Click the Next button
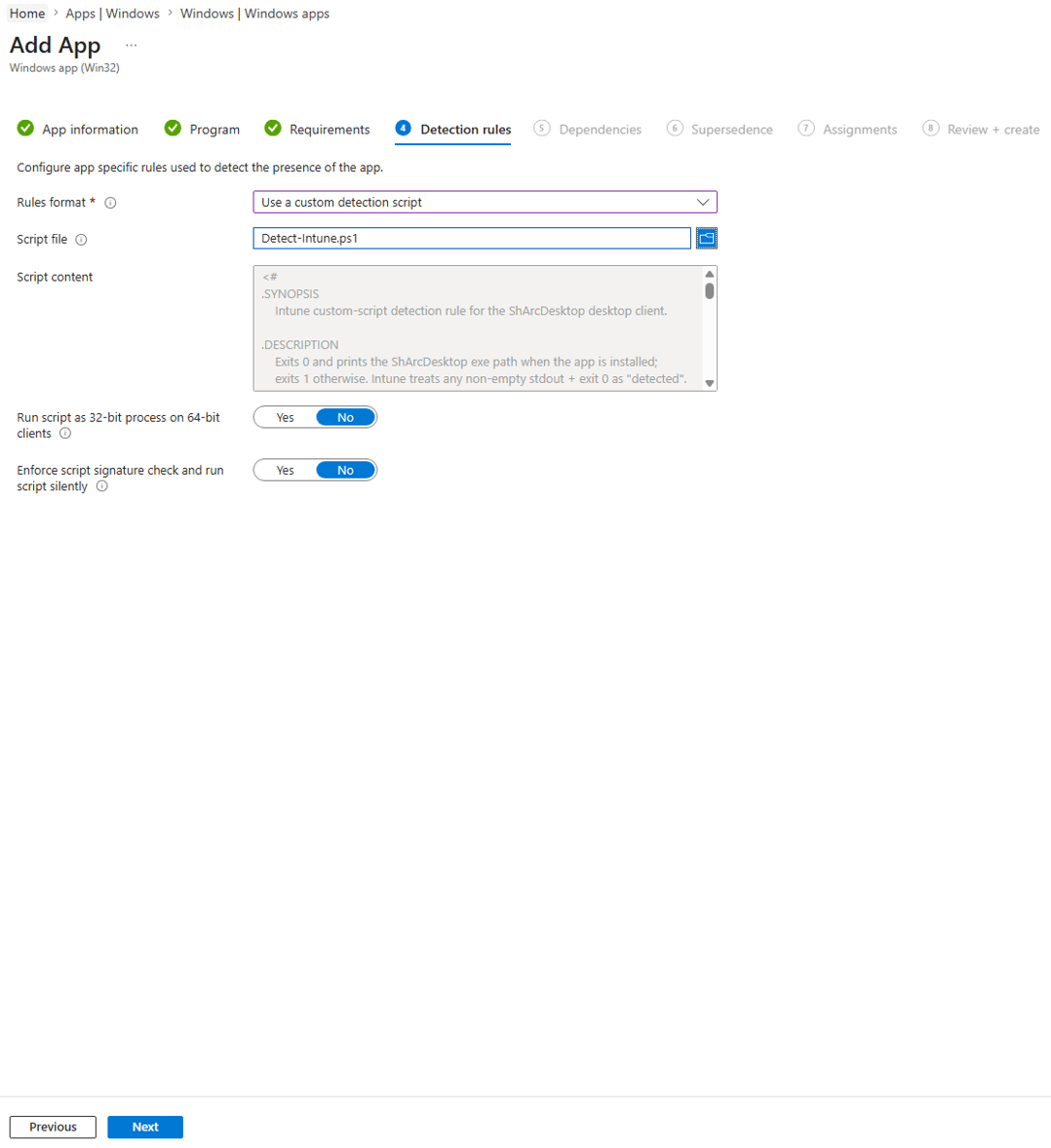Screen dimensions: 1051x1148 tap(145, 1127)
